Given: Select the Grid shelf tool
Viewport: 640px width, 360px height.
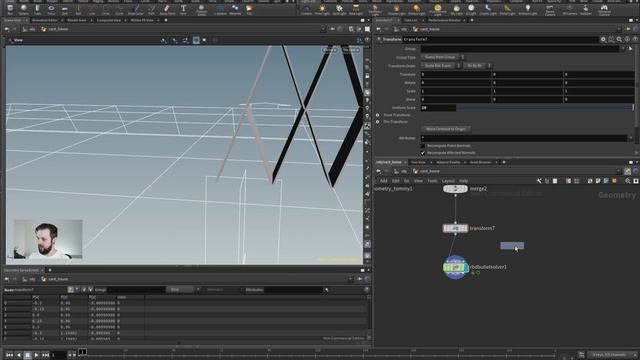Looking at the screenshot, I should tap(64, 9).
